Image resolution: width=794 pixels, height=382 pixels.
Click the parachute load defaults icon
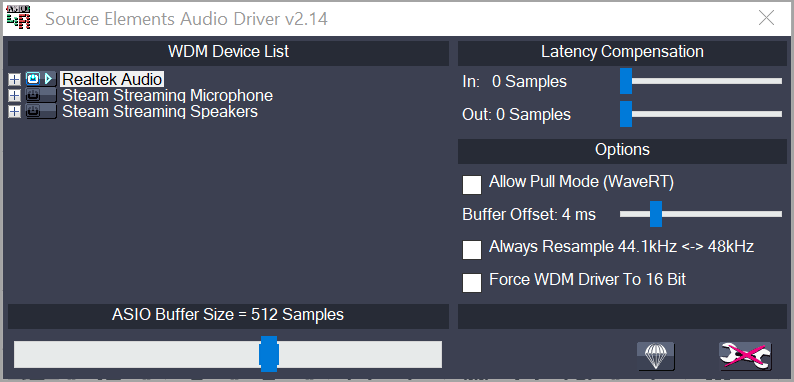coord(656,356)
